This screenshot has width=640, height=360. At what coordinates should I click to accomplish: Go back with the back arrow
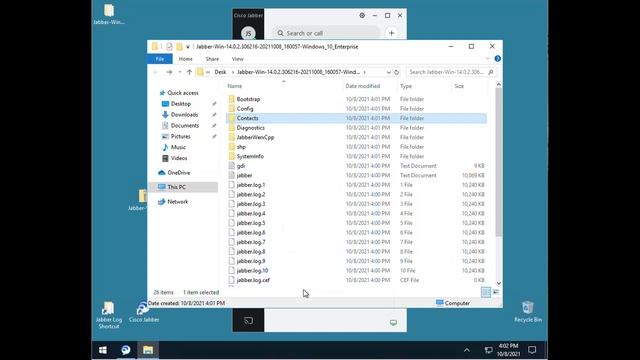point(156,72)
